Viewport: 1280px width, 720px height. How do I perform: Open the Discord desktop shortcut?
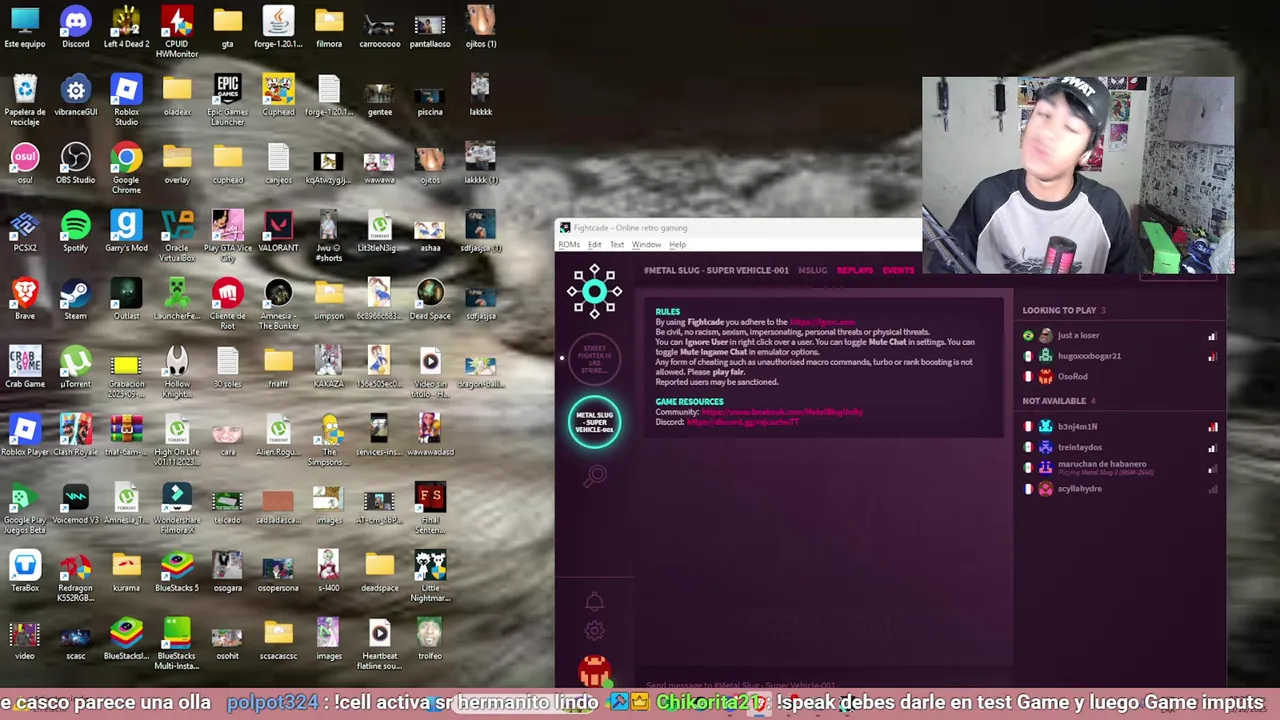(75, 28)
